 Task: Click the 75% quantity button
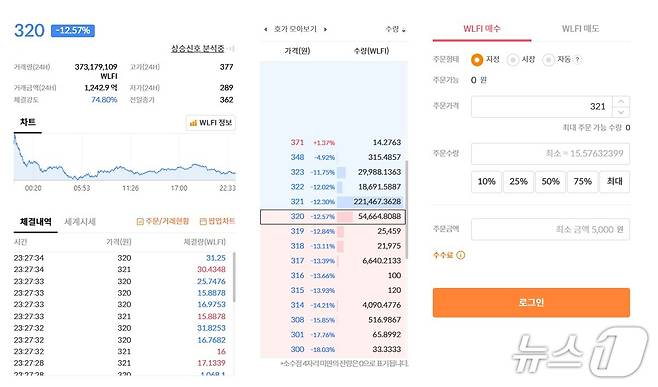coord(582,182)
